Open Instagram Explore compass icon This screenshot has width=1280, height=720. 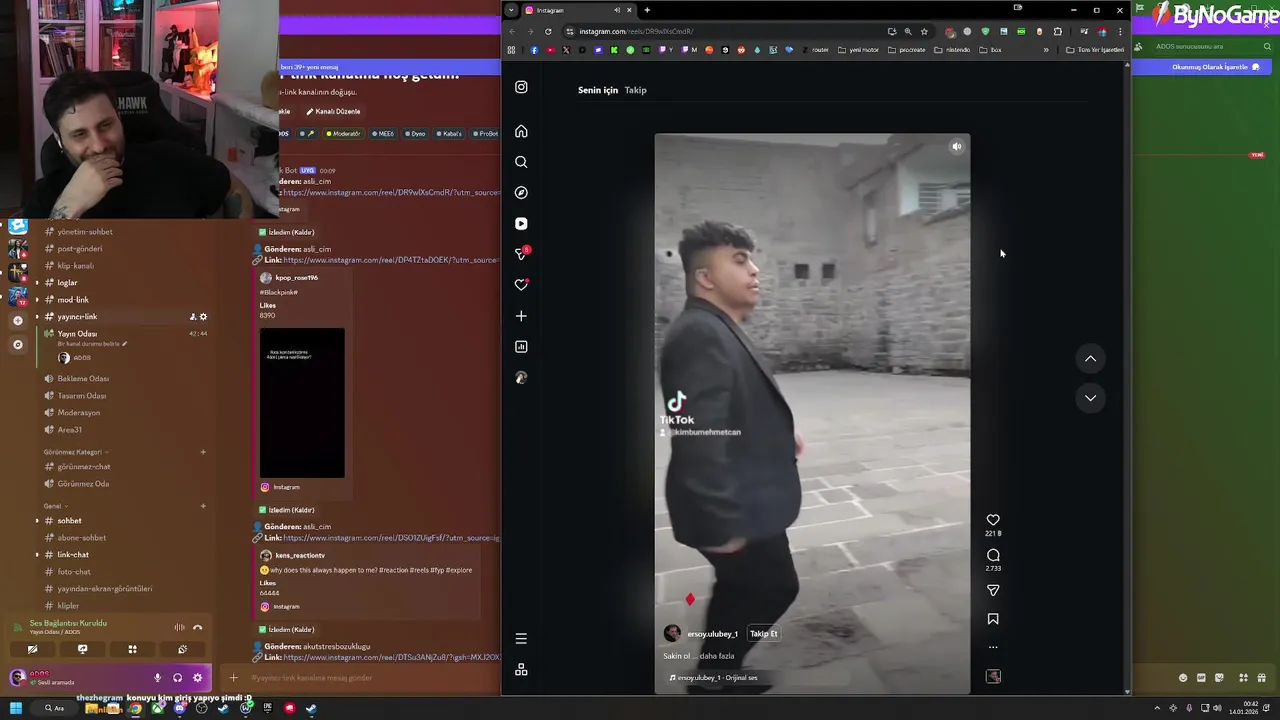pos(521,192)
